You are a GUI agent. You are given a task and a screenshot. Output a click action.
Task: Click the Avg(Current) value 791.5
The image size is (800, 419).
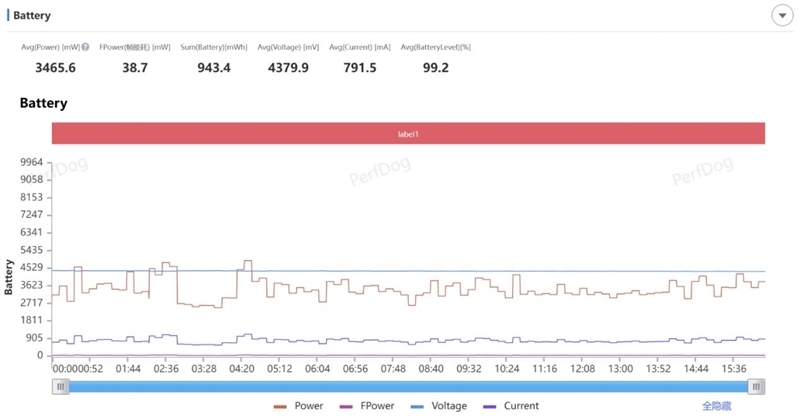pyautogui.click(x=360, y=68)
